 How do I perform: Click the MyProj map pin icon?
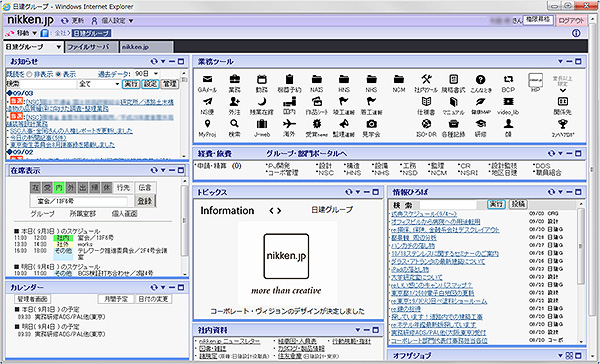[x=207, y=124]
